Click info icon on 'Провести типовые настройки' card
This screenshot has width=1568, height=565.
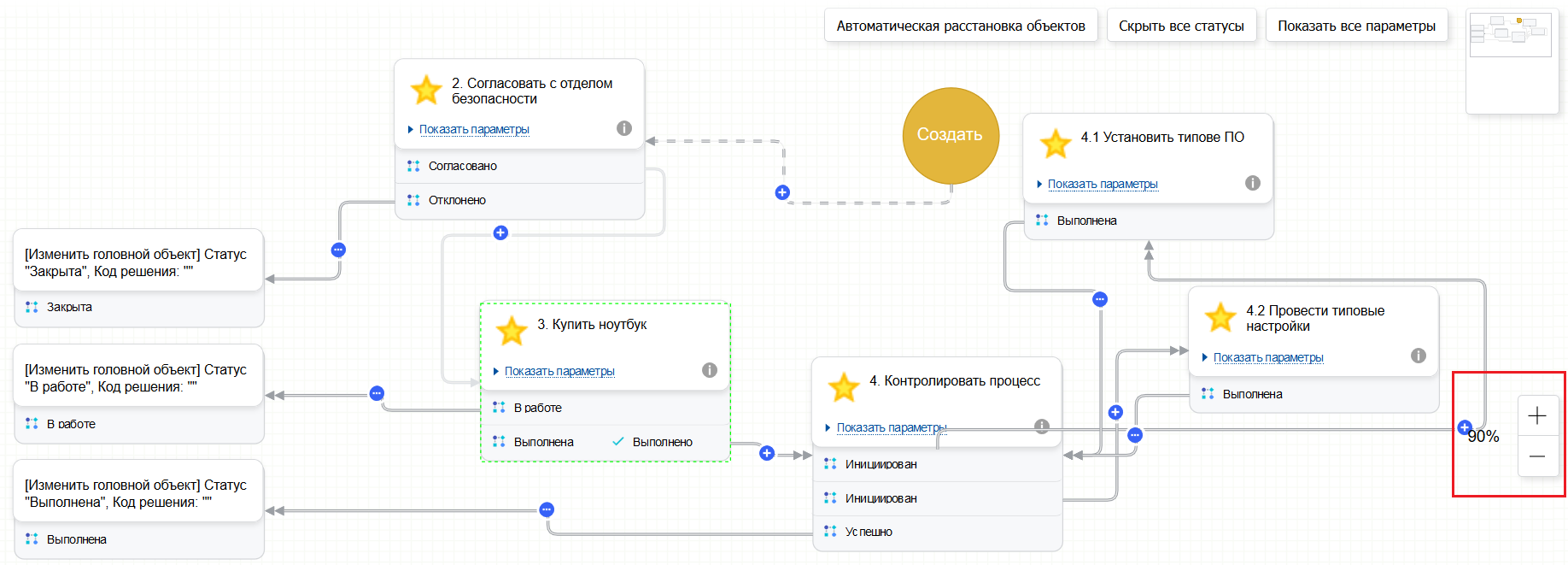(1419, 356)
